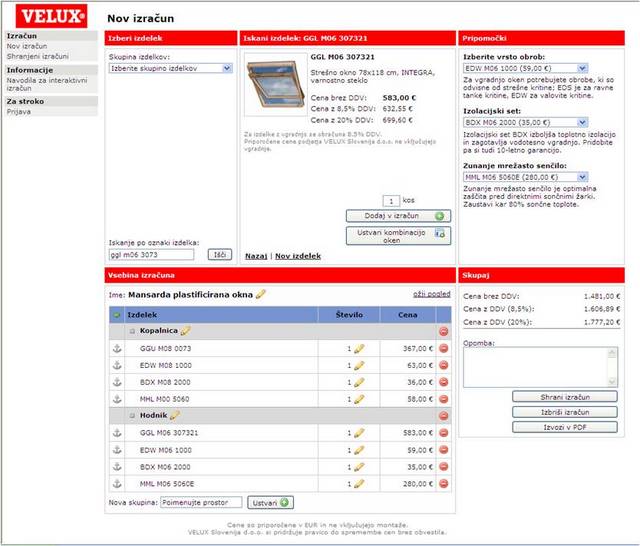Remove the GGU M08 0073 row
Image resolution: width=640 pixels, height=546 pixels.
pyautogui.click(x=443, y=348)
